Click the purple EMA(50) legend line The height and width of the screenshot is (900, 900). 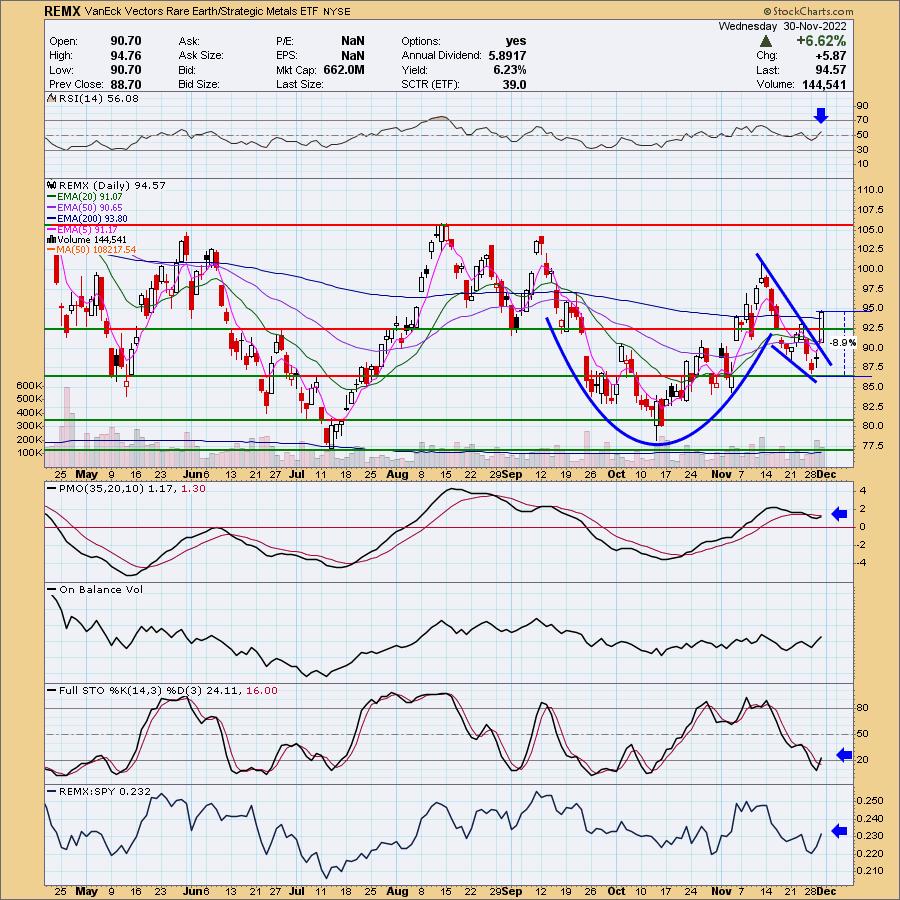click(52, 208)
